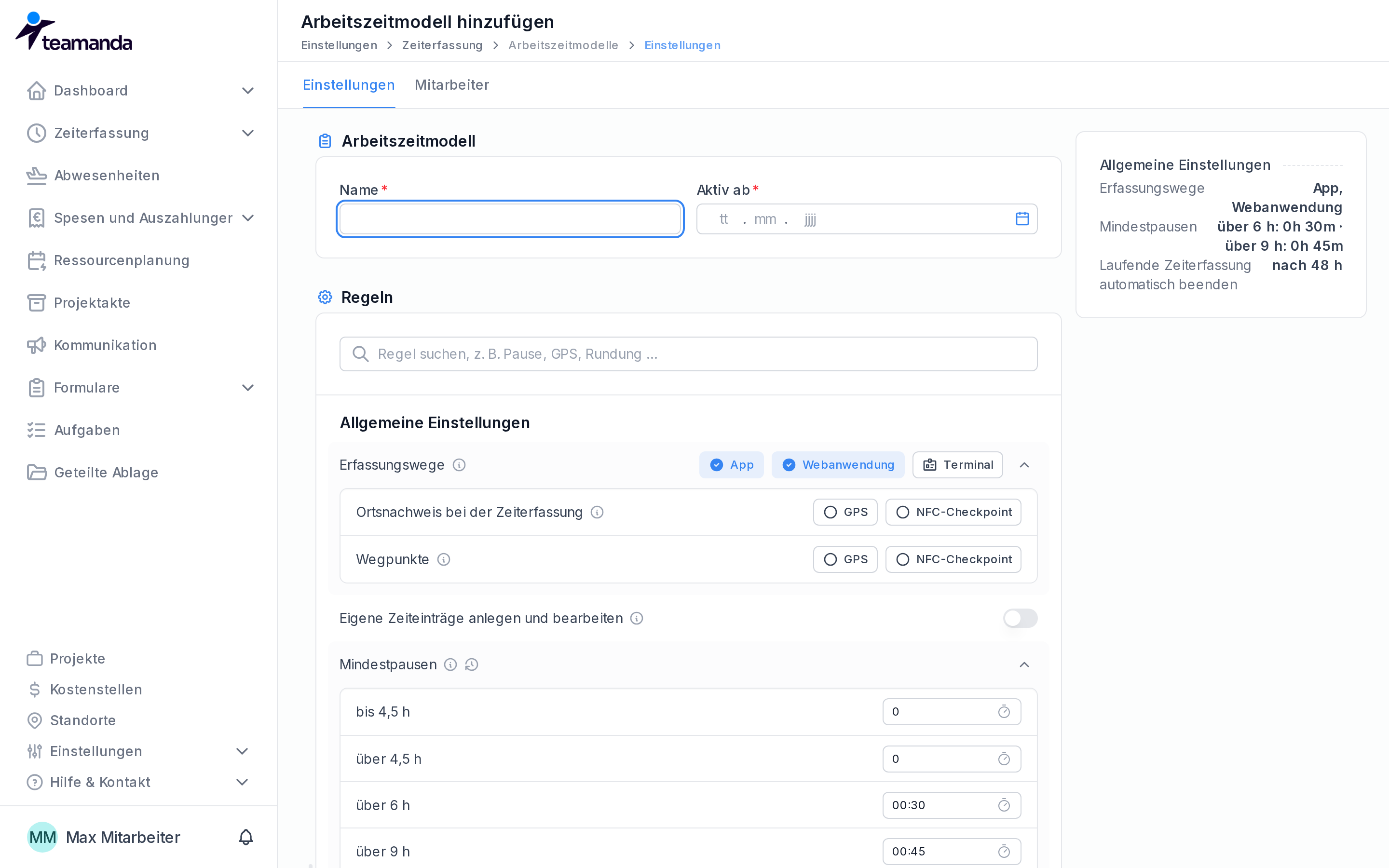Click the info icon next to Erfassungswege
Image resolution: width=1389 pixels, height=868 pixels.
click(x=459, y=465)
